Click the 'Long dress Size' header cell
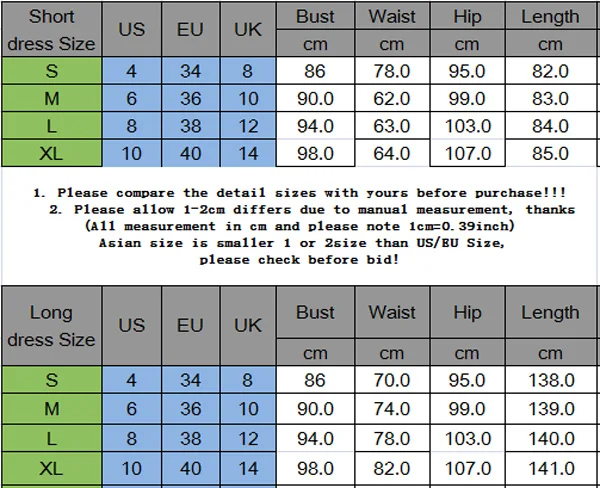This screenshot has width=600, height=488. [52, 326]
